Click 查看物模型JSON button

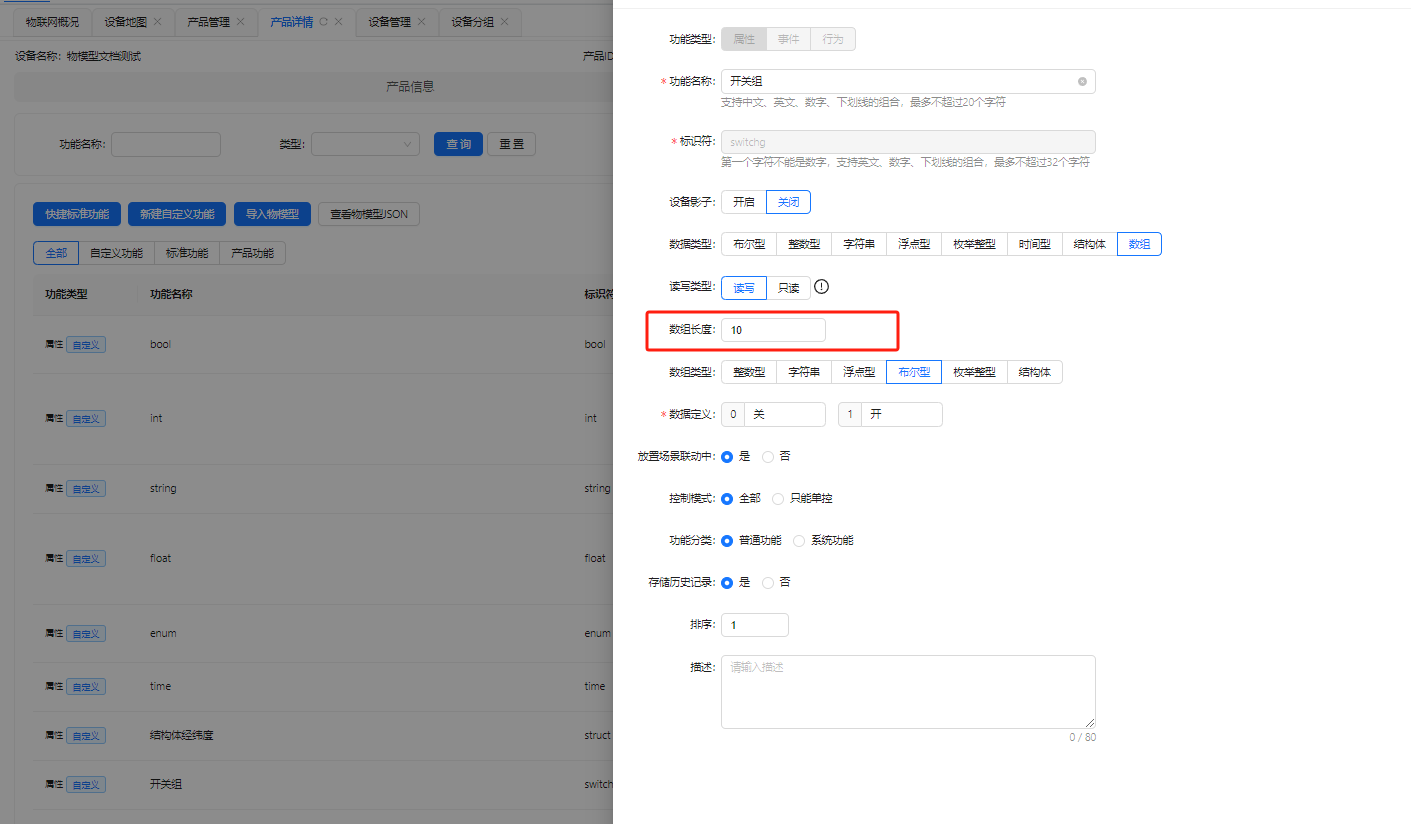click(x=368, y=214)
